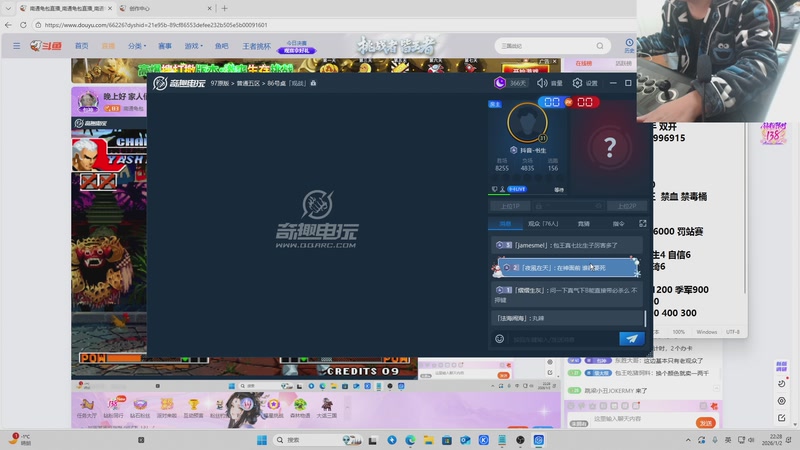Open 大话三国 icon in gift bar
The height and width of the screenshot is (450, 800).
327,407
